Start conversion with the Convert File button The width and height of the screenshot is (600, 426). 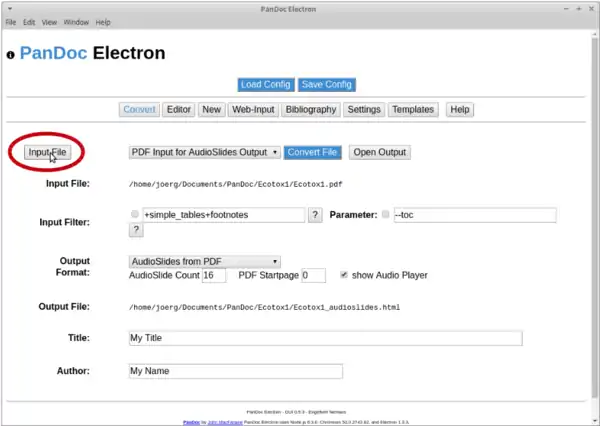pyautogui.click(x=313, y=152)
